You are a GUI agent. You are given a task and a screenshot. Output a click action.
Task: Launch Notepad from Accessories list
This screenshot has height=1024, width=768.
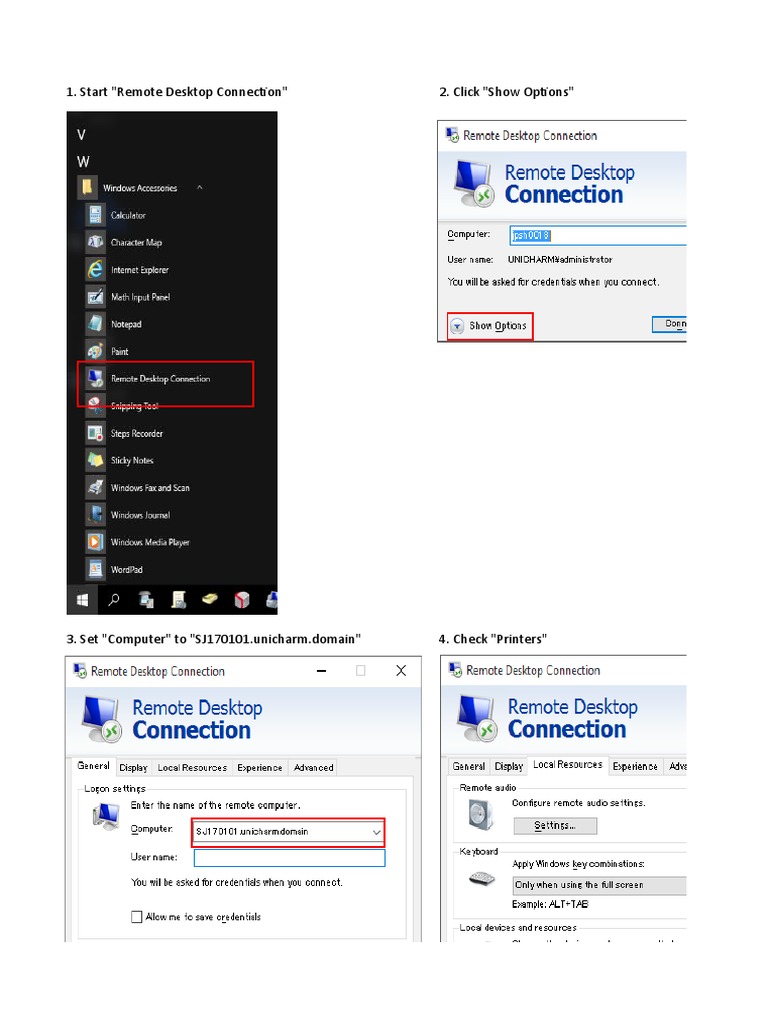(x=126, y=325)
